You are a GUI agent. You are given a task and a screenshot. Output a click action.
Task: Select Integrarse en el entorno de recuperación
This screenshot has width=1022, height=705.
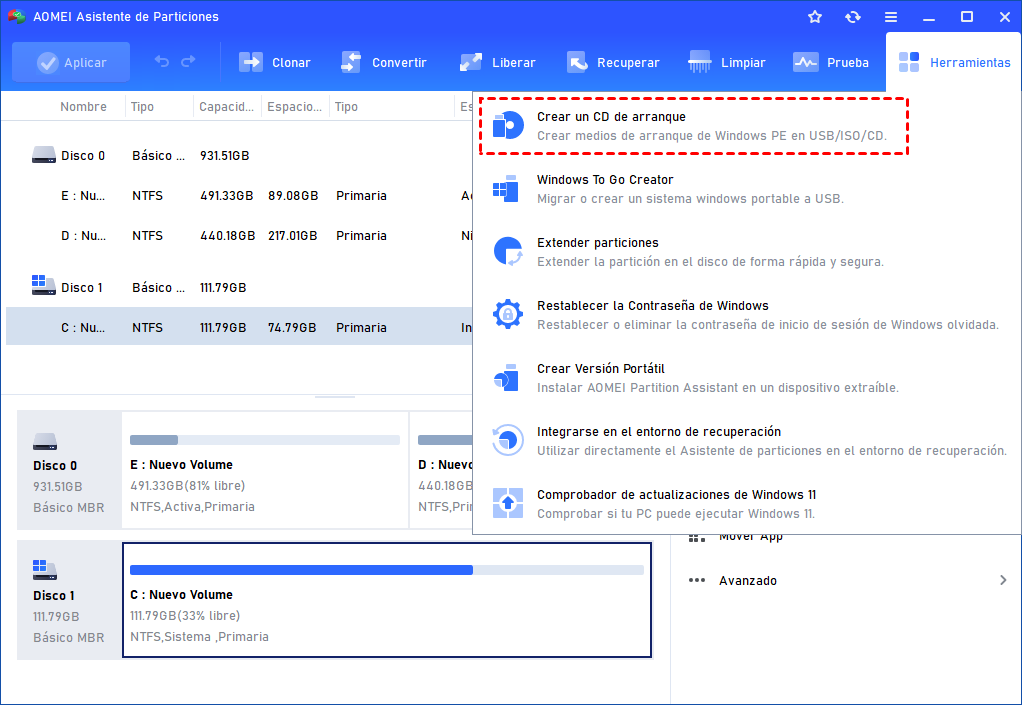point(747,441)
